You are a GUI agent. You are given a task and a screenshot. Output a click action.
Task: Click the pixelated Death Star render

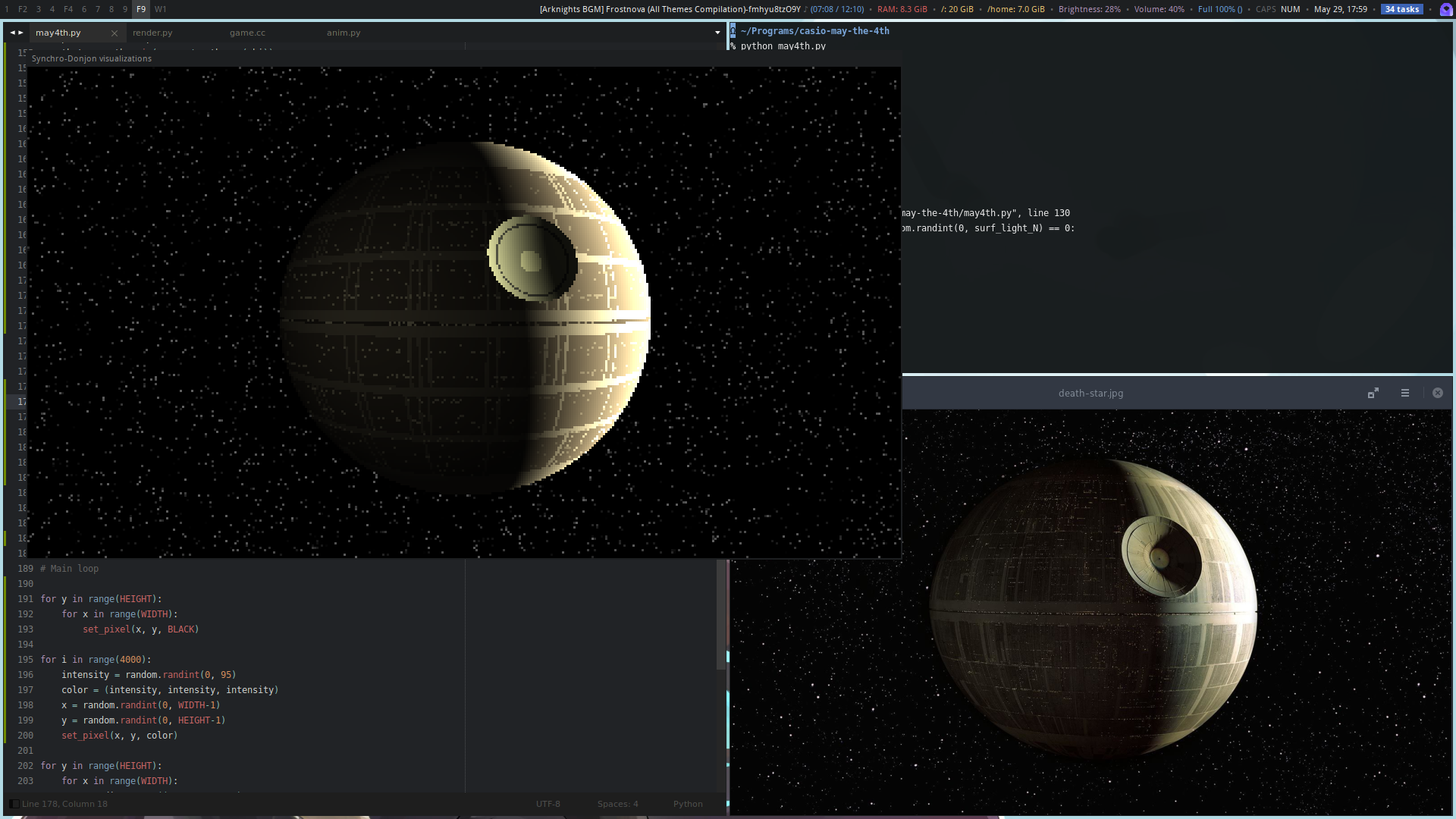pos(465,318)
